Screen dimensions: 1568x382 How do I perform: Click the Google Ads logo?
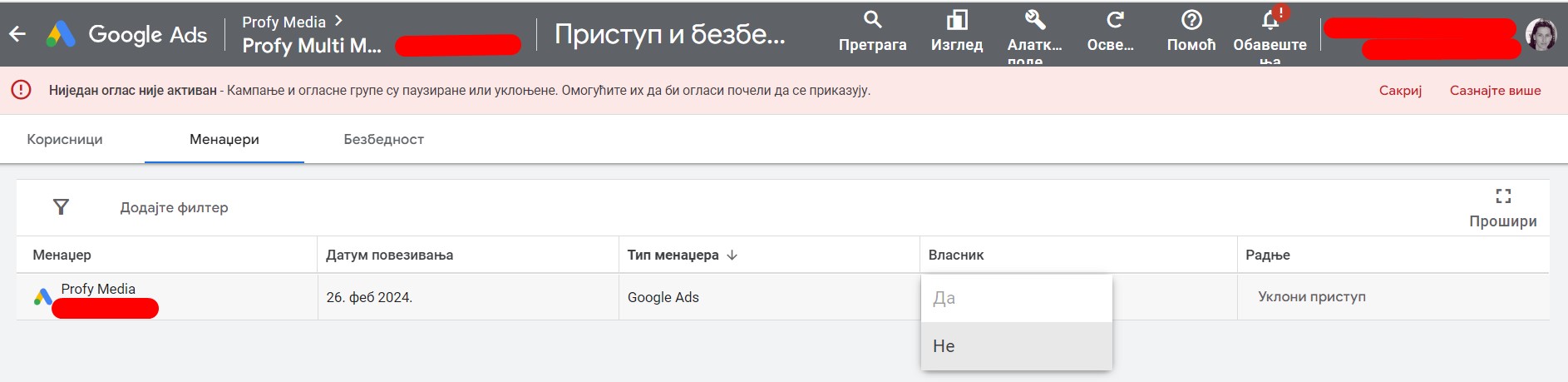[x=61, y=34]
